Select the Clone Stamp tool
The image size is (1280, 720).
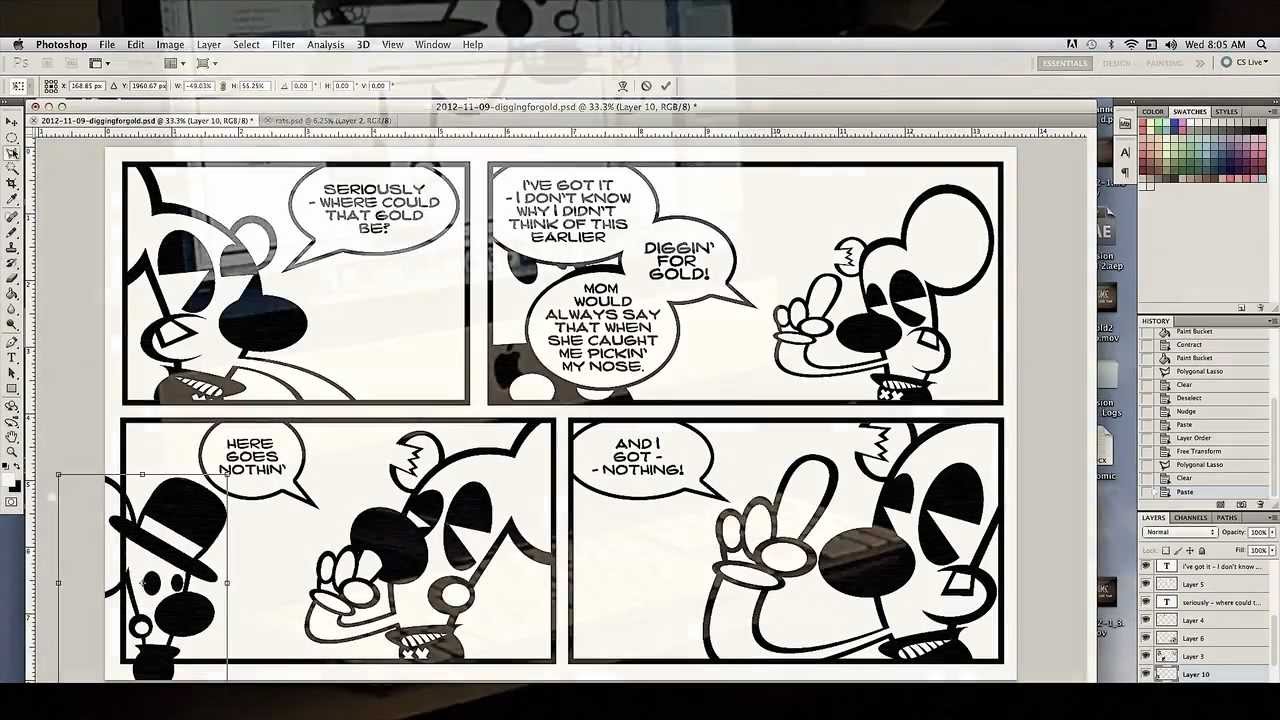pos(11,246)
